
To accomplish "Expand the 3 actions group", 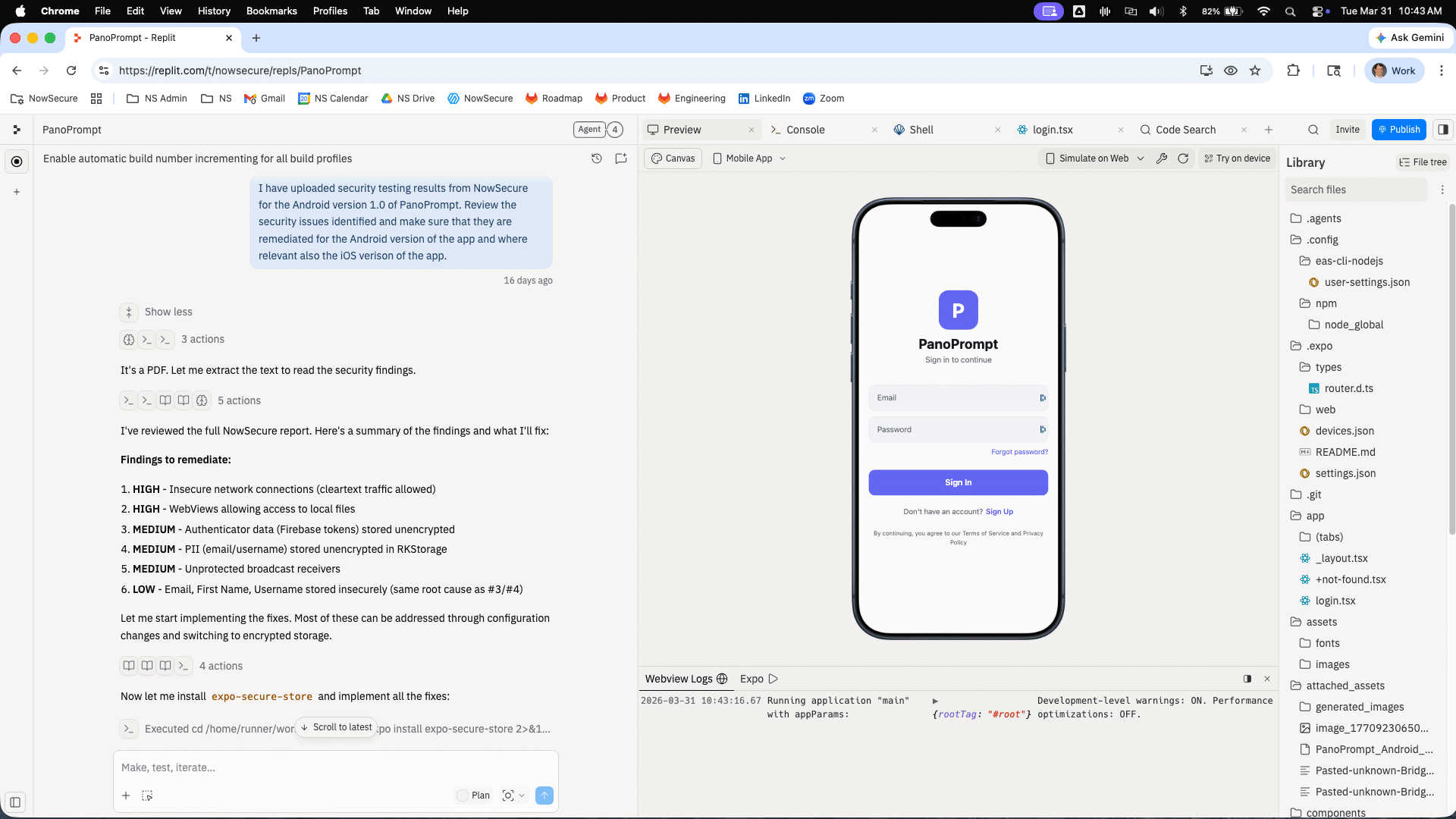I will [x=172, y=339].
